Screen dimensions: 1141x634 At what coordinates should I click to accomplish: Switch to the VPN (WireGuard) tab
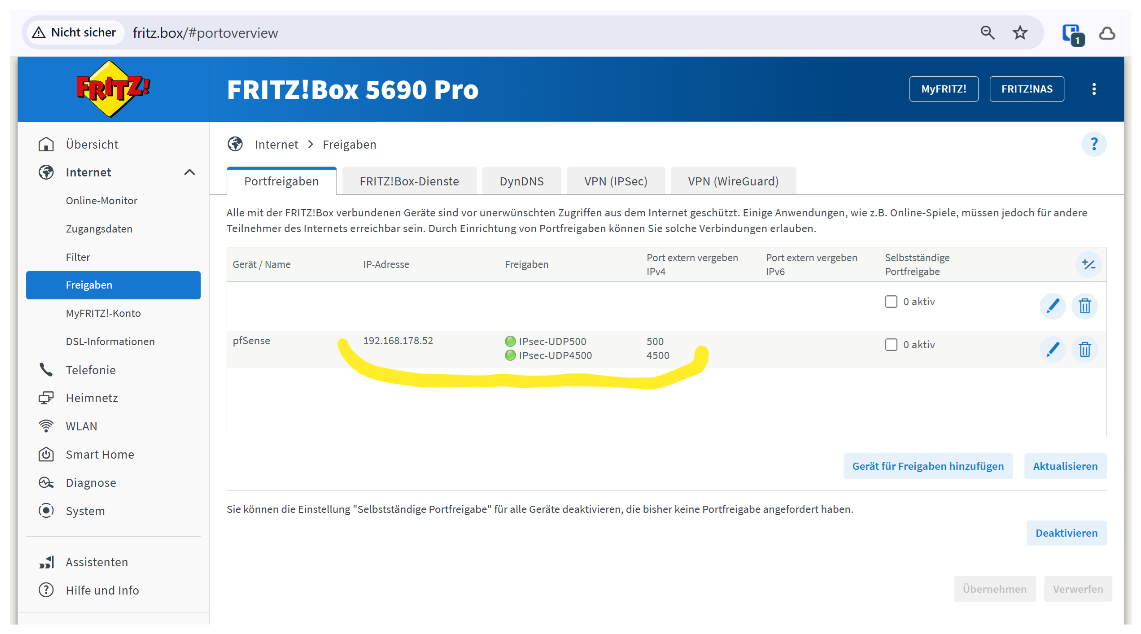point(732,181)
